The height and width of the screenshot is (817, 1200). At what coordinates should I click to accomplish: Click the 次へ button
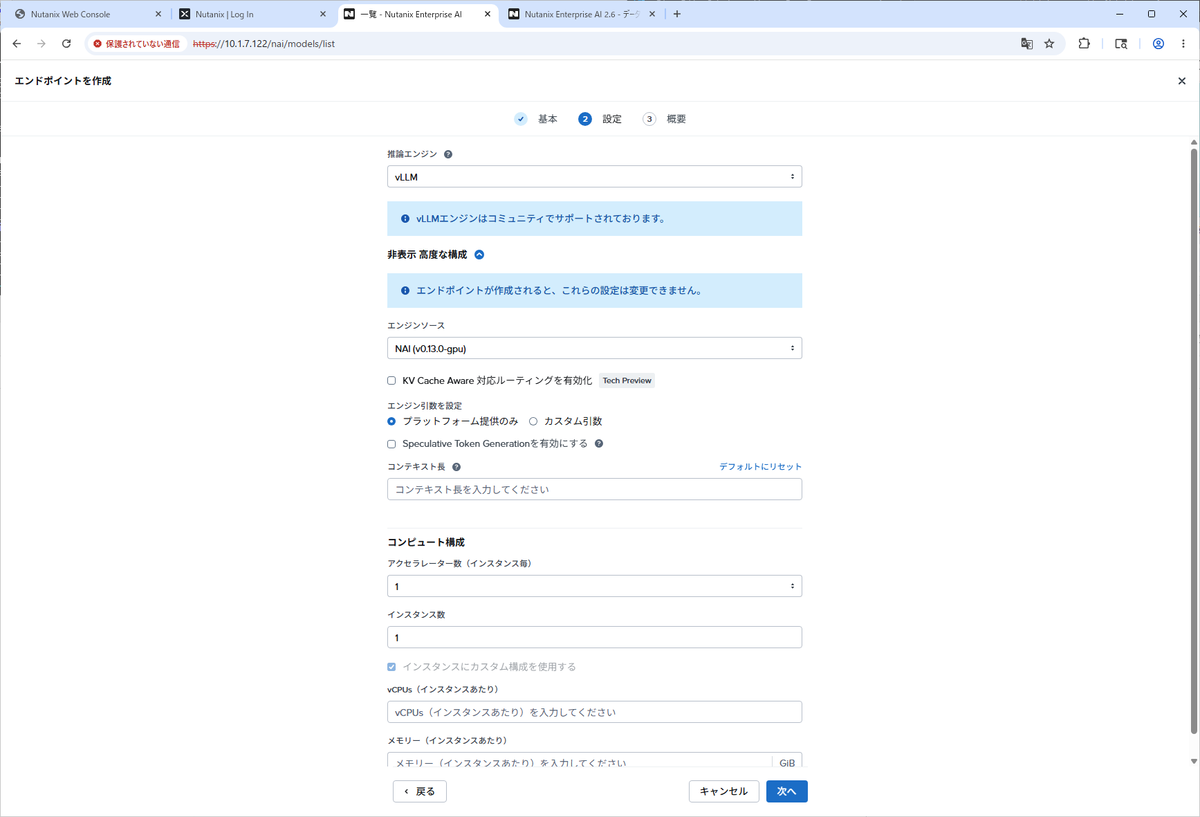787,791
